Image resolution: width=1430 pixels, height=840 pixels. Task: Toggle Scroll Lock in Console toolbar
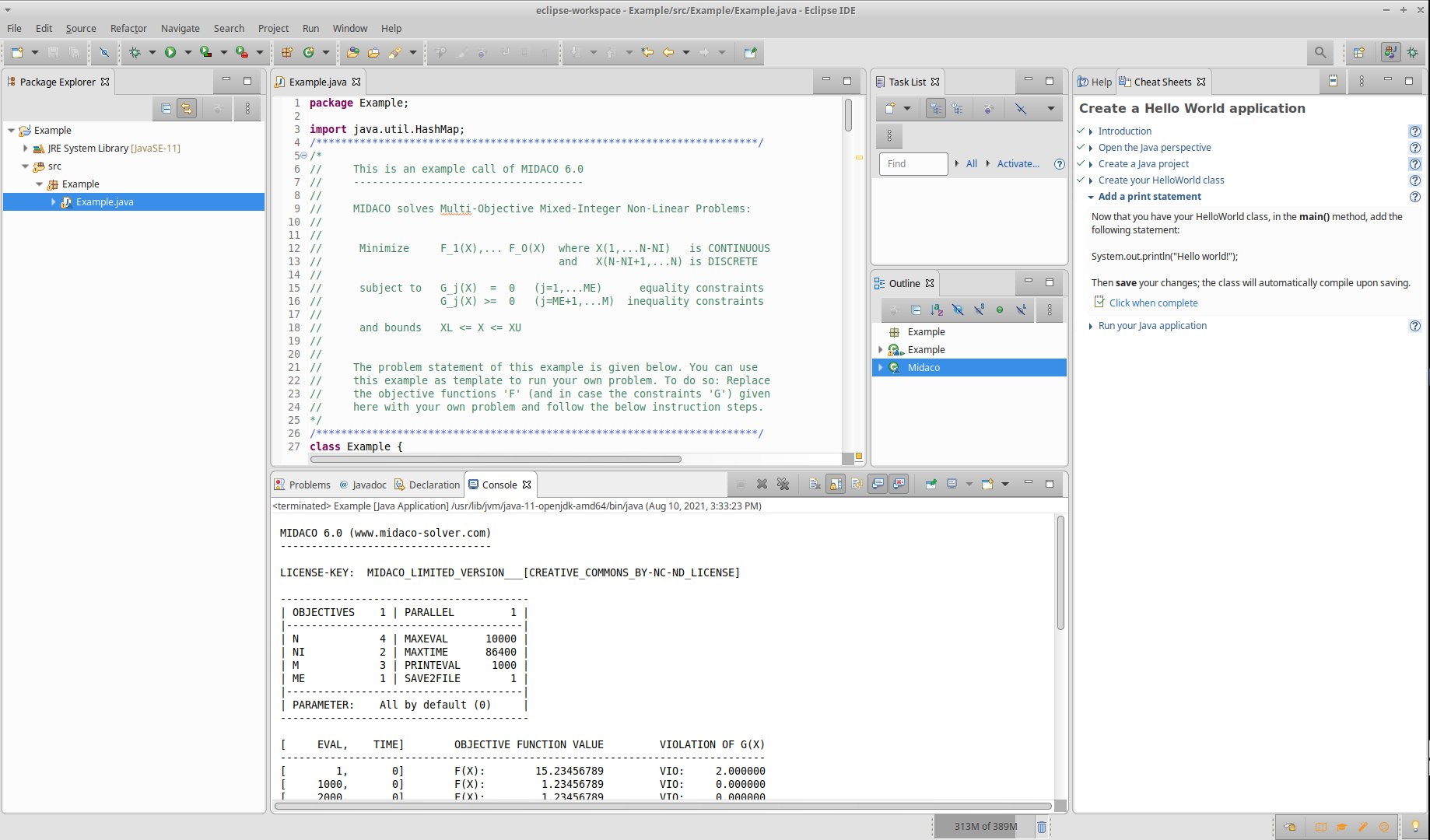click(836, 484)
